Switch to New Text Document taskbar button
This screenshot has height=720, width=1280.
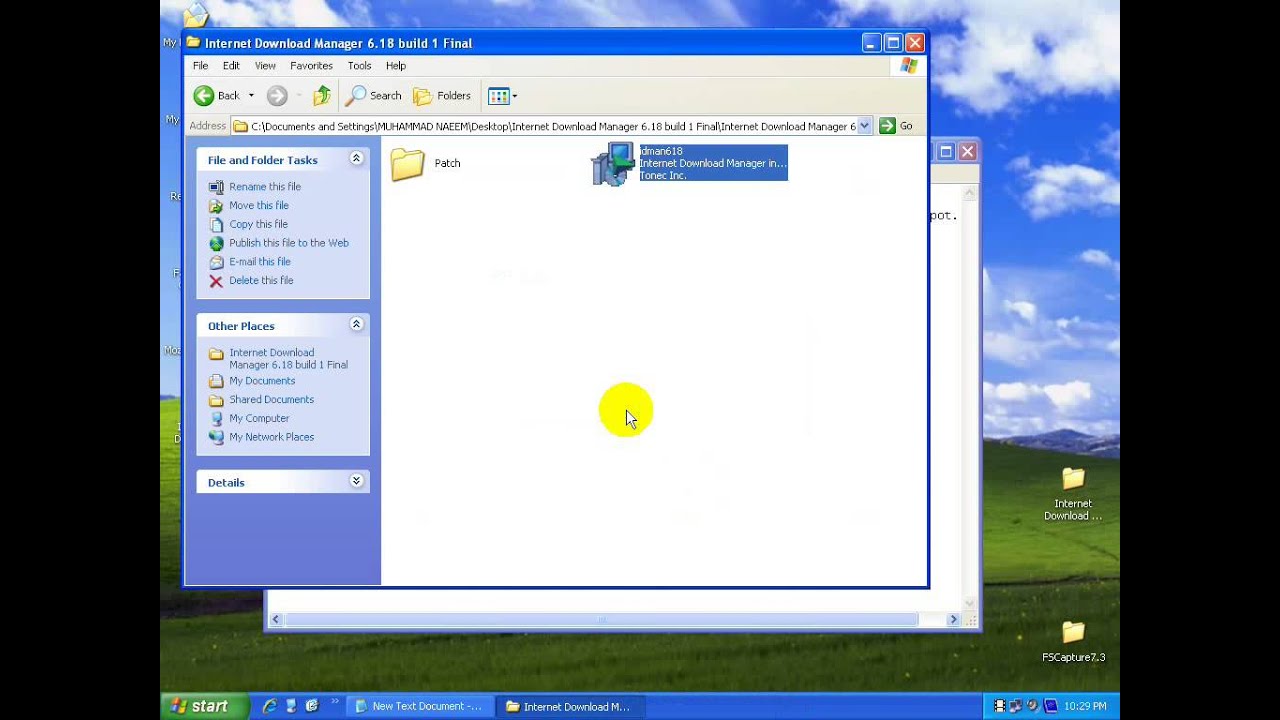point(421,706)
